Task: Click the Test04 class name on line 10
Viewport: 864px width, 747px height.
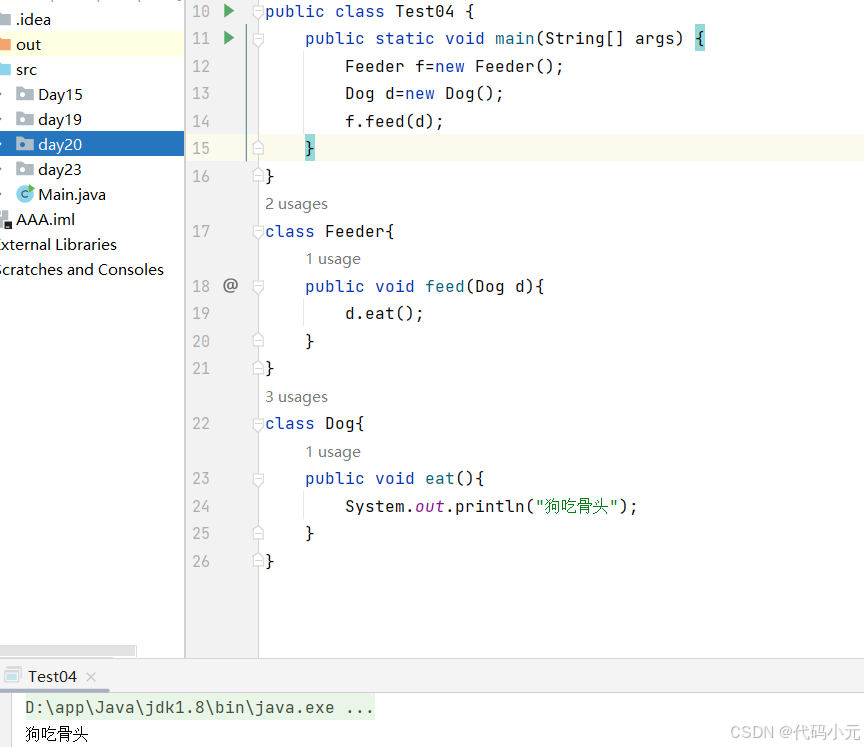Action: [x=424, y=12]
